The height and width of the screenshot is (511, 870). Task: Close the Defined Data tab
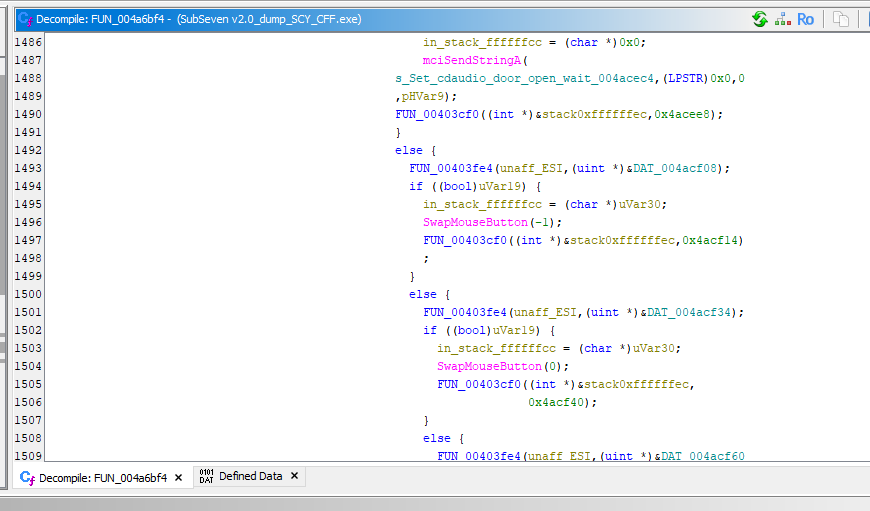[x=294, y=477]
